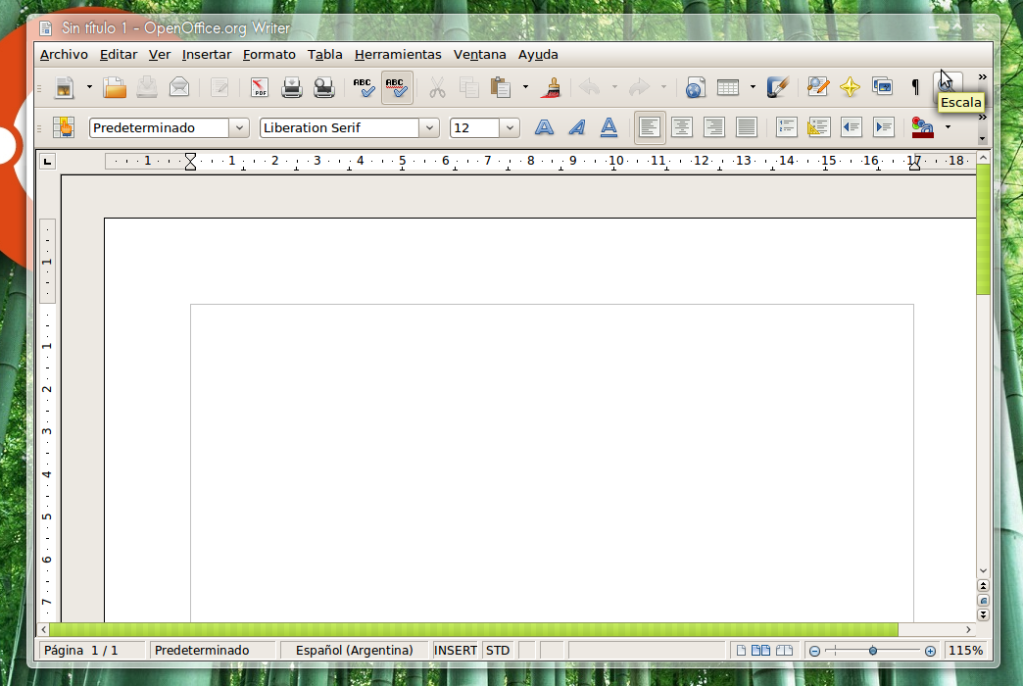Justify the text
1023x686 pixels.
click(746, 127)
